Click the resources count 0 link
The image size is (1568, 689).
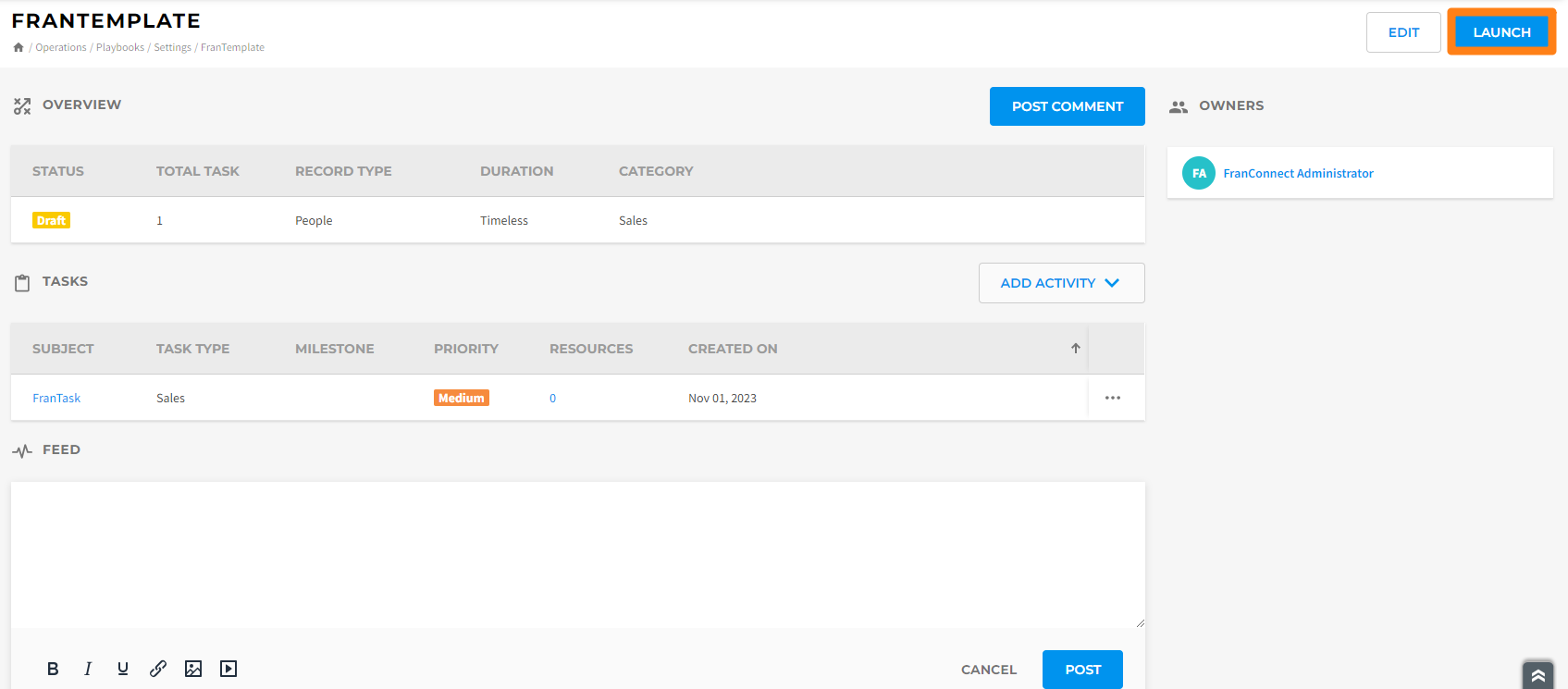click(553, 398)
